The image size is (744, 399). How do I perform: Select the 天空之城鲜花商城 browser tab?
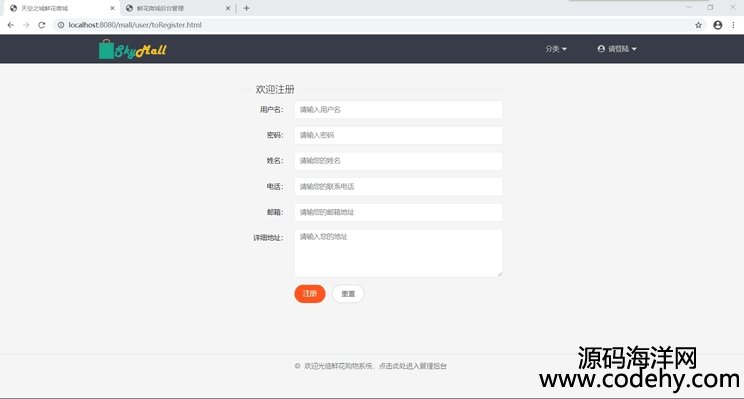click(x=61, y=8)
